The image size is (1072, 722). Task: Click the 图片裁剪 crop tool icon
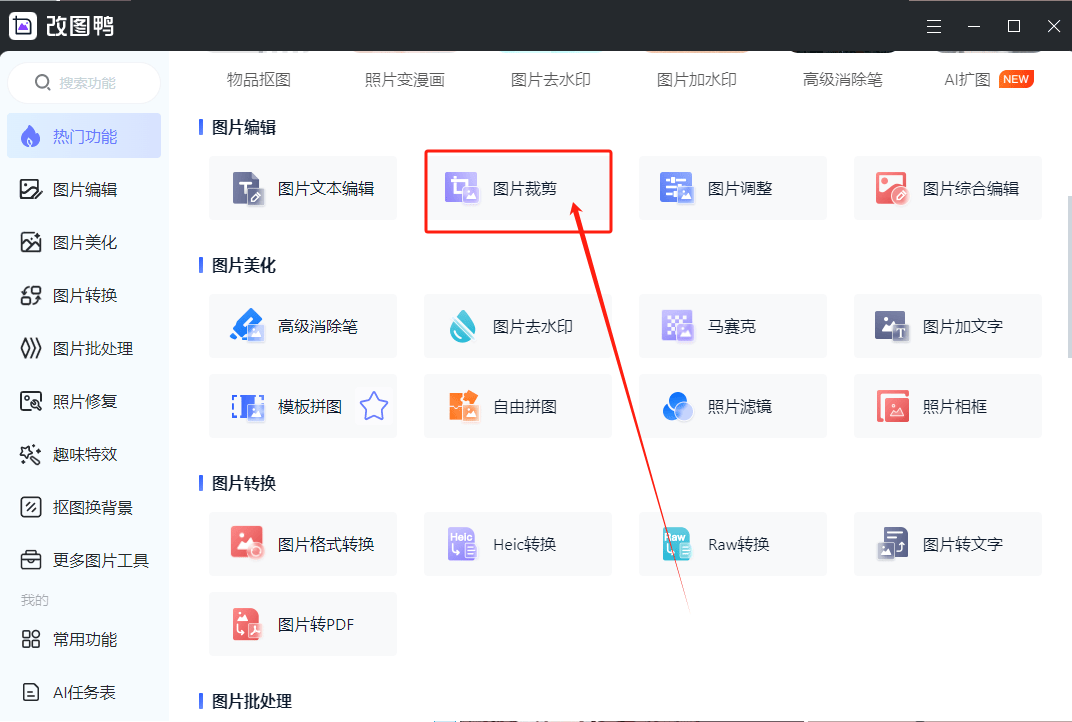click(461, 187)
